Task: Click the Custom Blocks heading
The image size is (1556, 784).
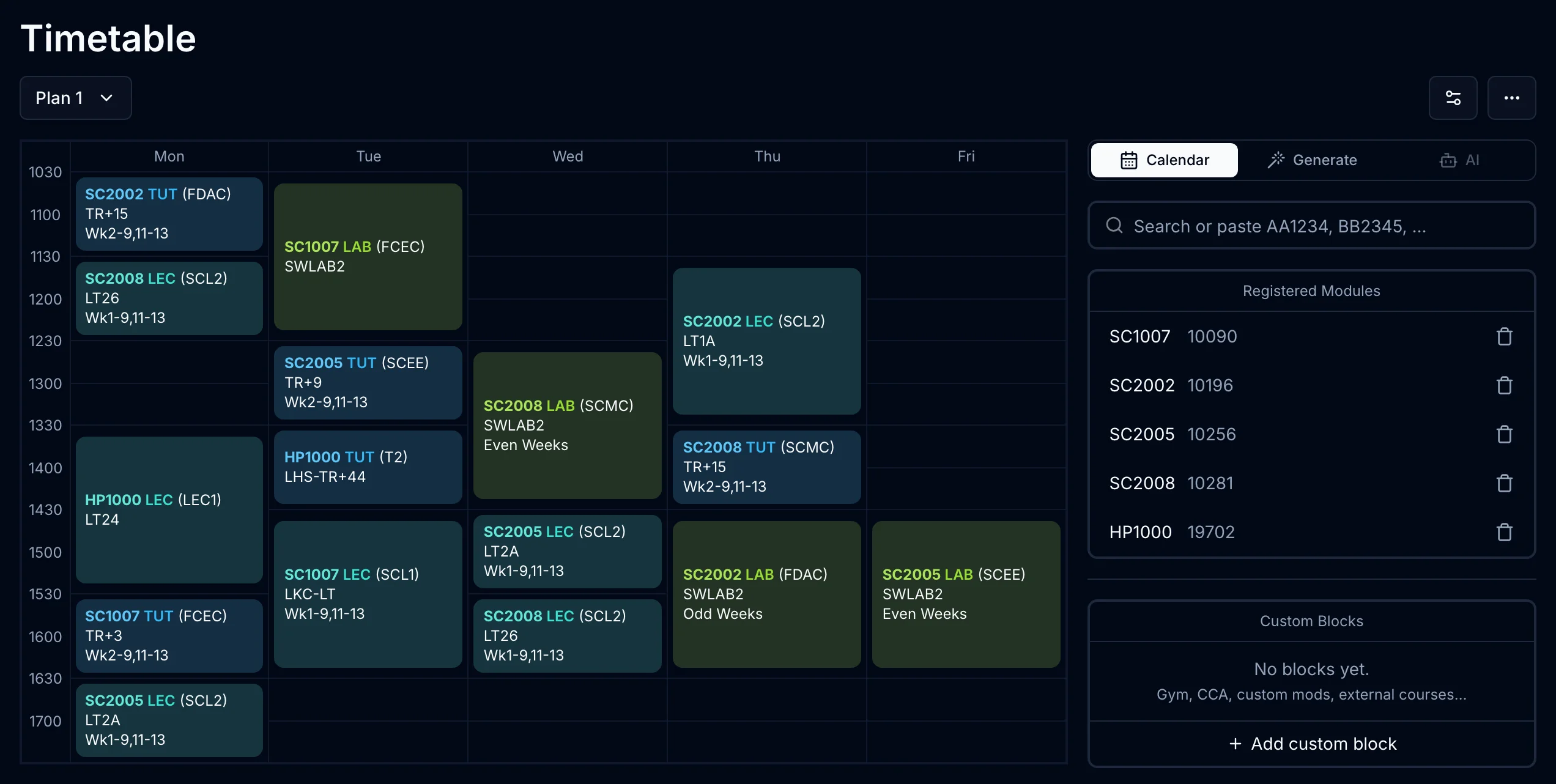Action: 1311,621
